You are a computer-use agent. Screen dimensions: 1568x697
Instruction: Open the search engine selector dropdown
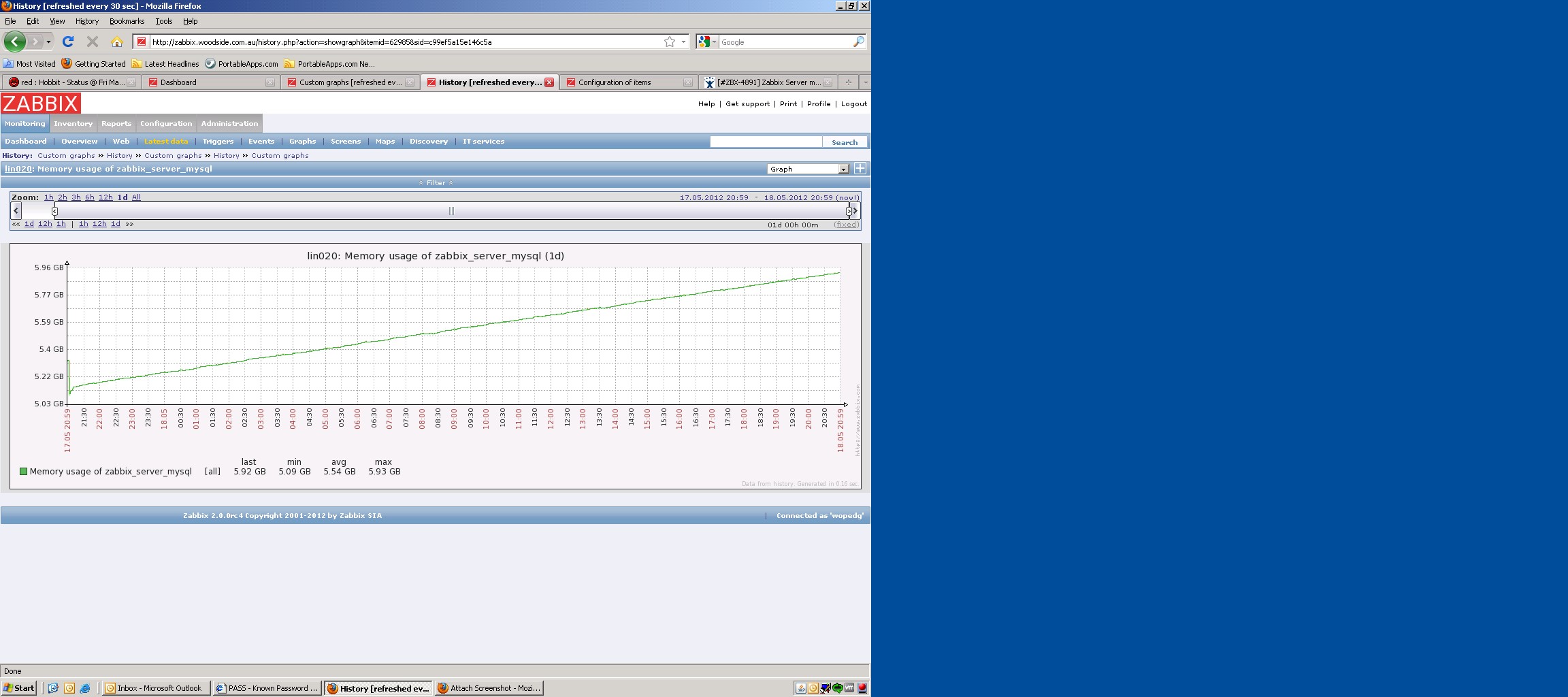707,42
